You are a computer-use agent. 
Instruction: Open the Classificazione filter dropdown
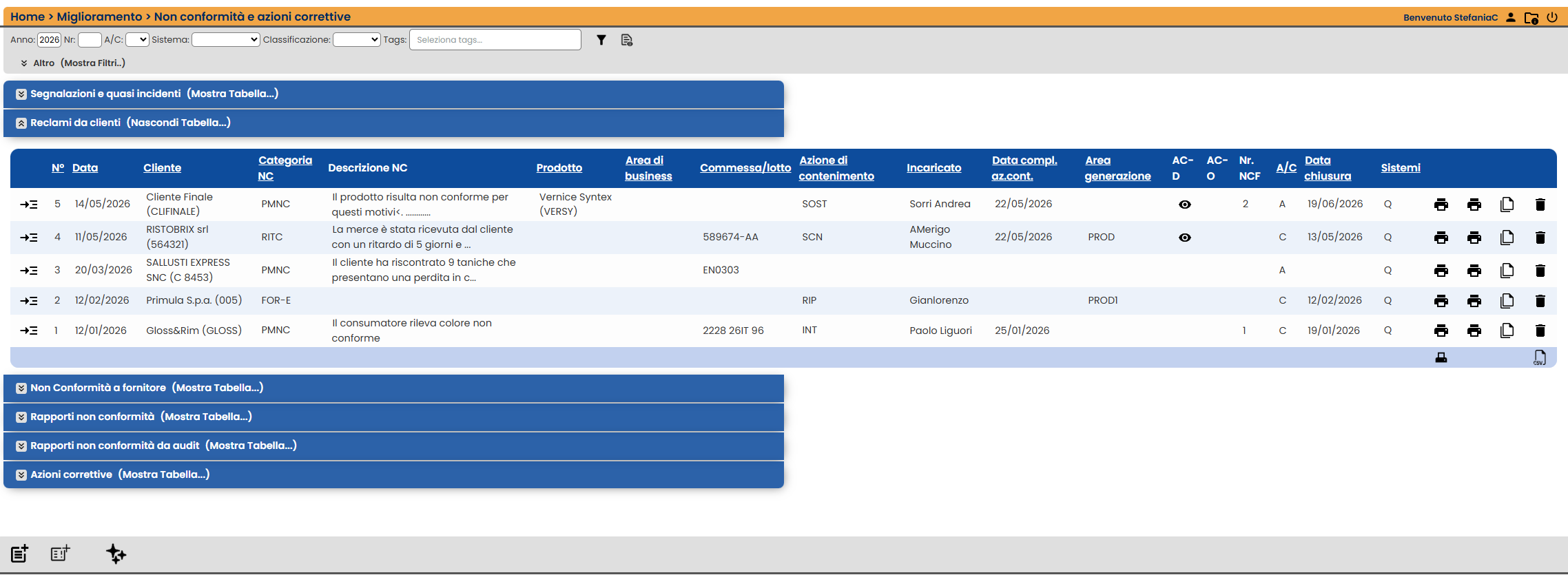click(x=357, y=40)
